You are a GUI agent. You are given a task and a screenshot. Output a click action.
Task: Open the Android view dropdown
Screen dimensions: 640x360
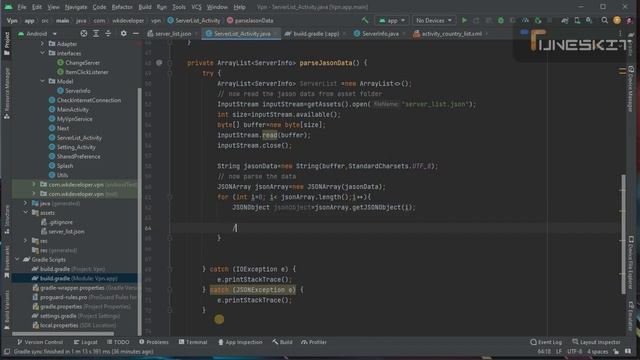tap(38, 33)
